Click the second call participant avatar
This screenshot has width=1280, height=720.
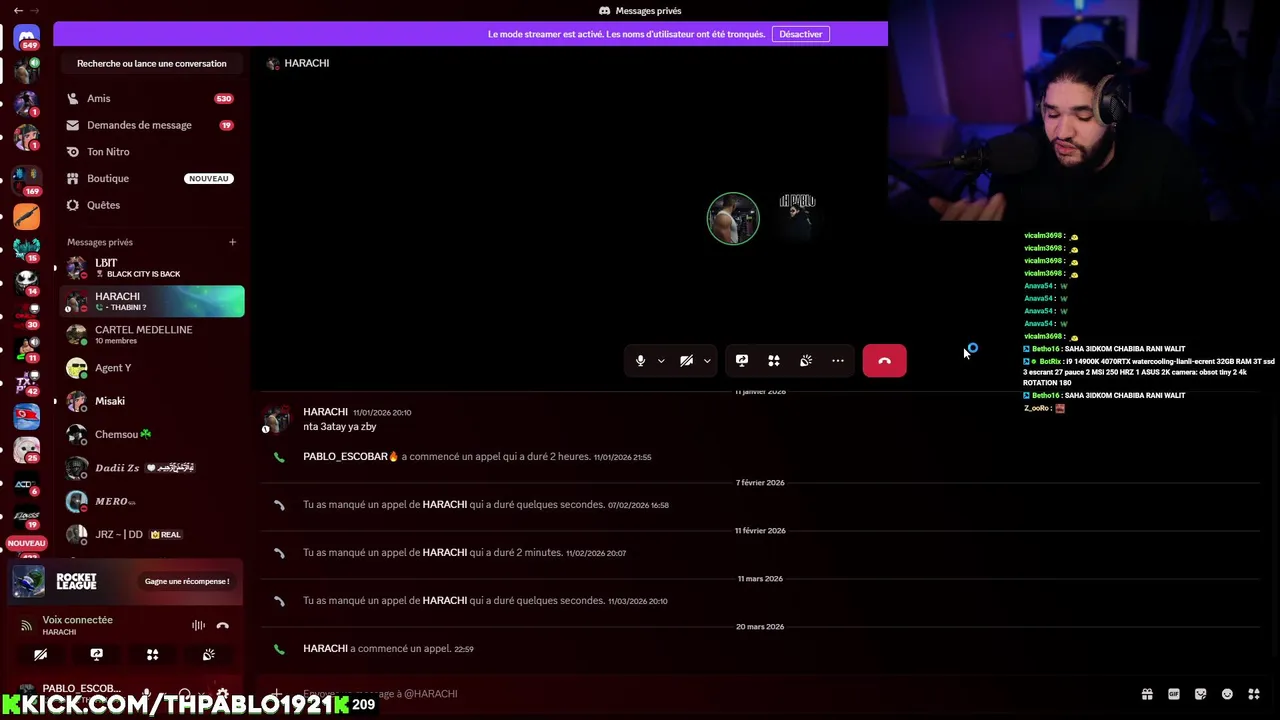coord(797,219)
